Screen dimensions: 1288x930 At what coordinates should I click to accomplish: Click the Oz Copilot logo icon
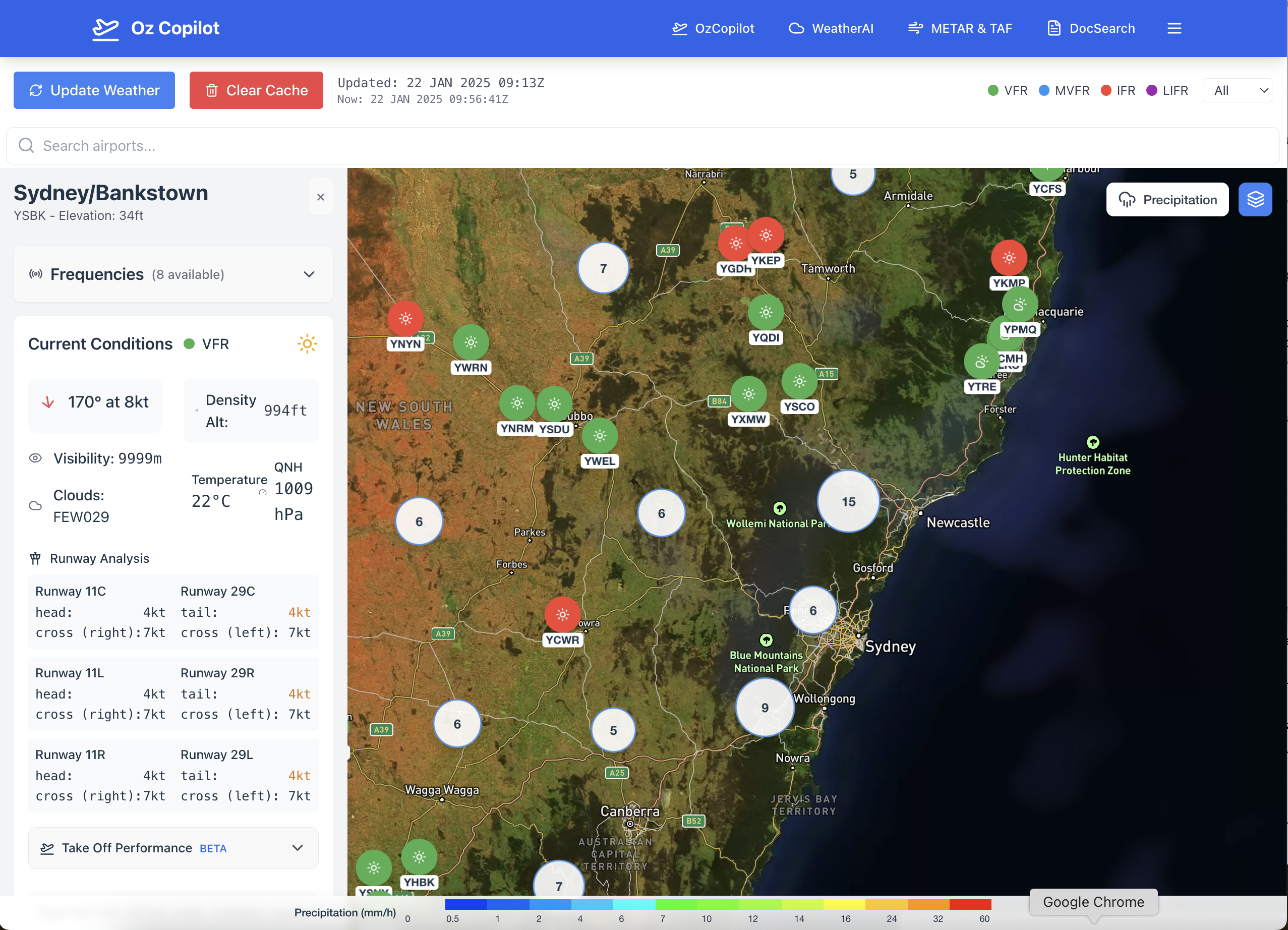point(105,28)
